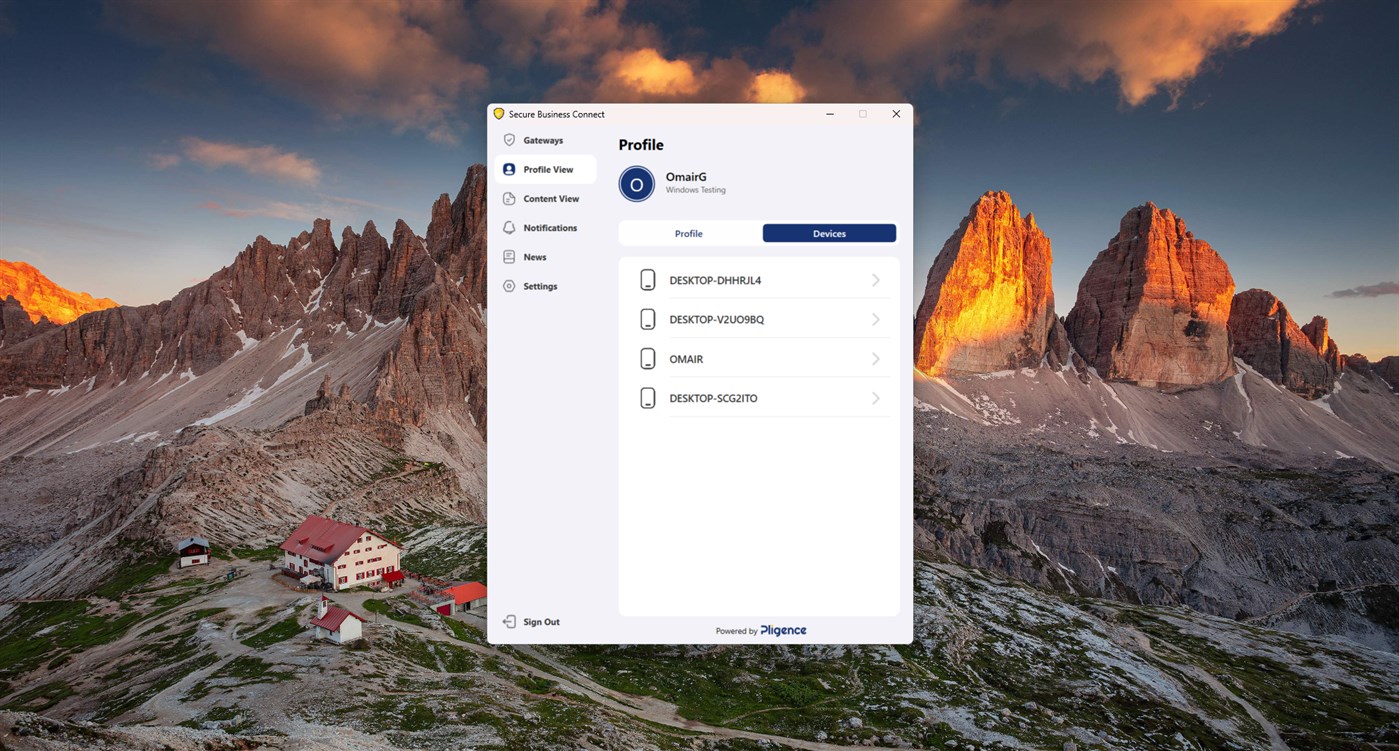1399x751 pixels.
Task: Open the News label in sidebar
Action: 535,257
